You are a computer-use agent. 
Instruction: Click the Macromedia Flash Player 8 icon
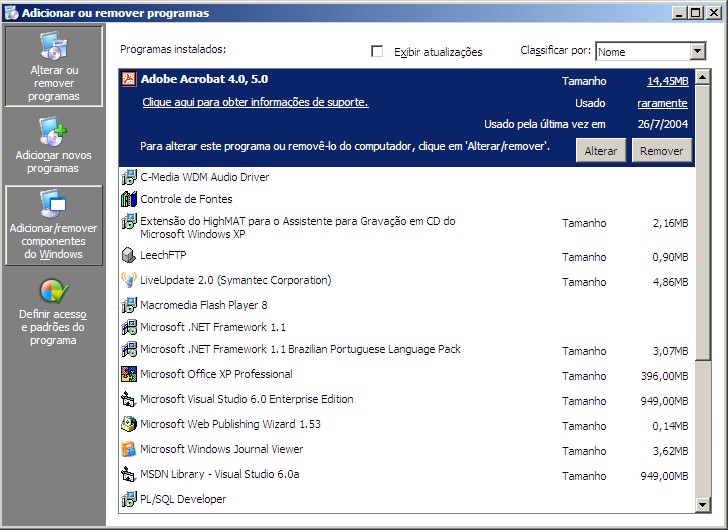[129, 305]
